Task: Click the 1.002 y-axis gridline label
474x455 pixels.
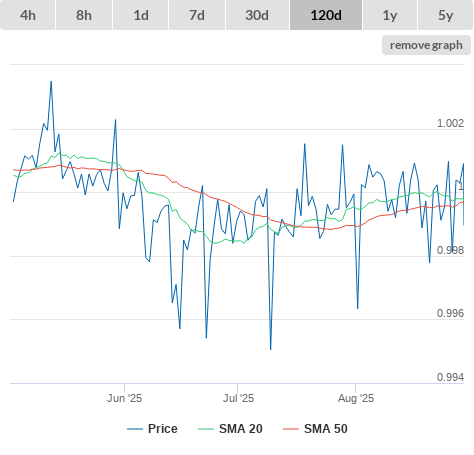Action: pos(450,123)
